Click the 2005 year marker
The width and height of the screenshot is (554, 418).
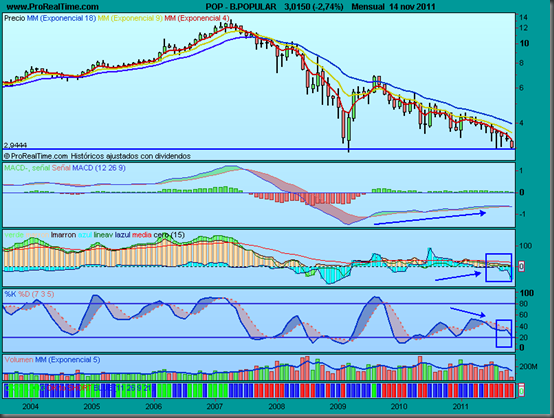(92, 406)
